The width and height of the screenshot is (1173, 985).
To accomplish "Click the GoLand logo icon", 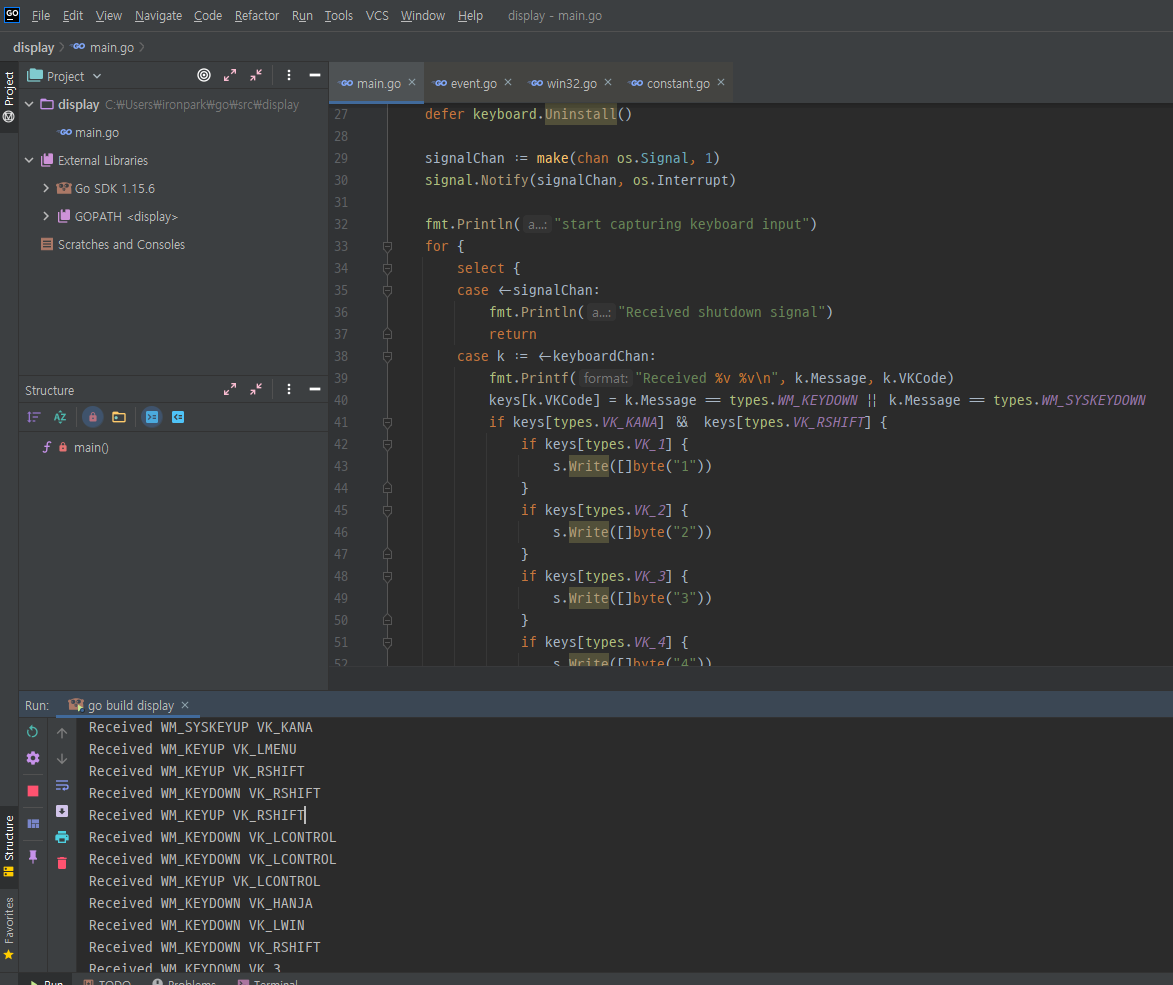I will 12,14.
